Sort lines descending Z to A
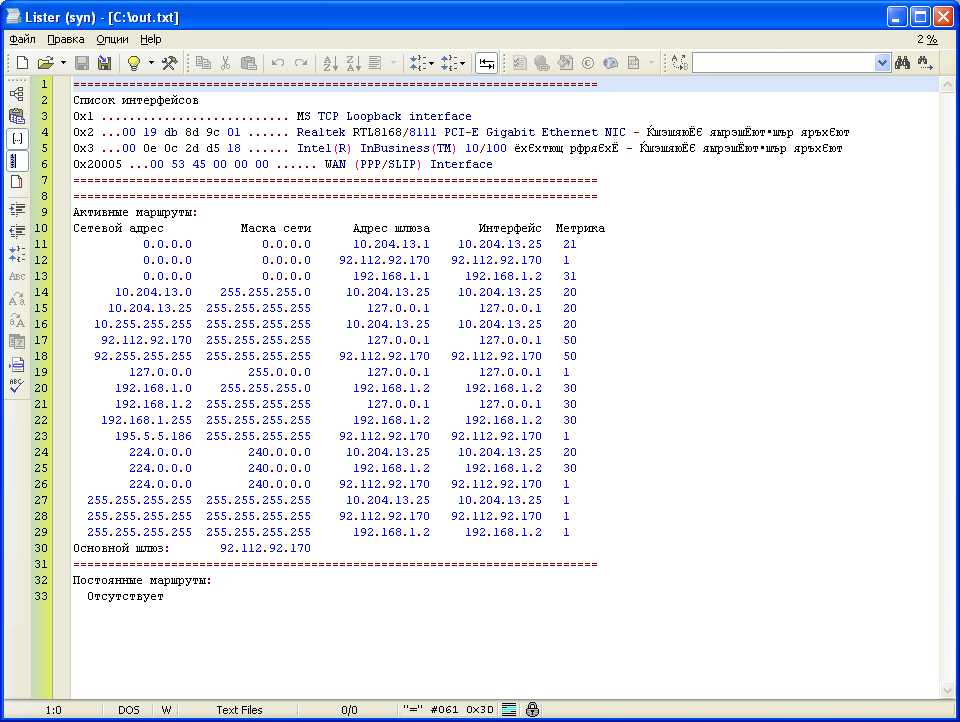Viewport: 960px width, 722px height. click(x=353, y=62)
